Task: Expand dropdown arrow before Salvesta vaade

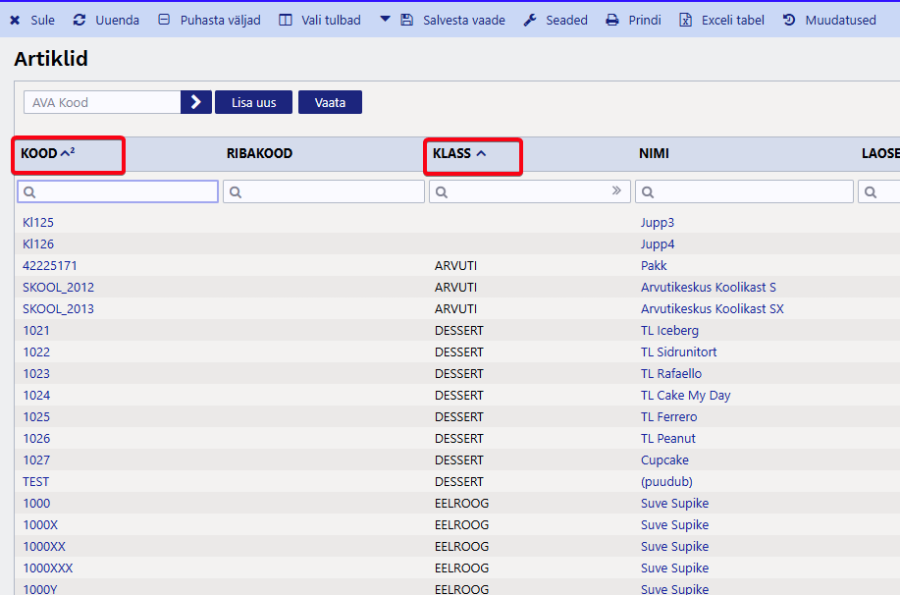Action: 384,19
